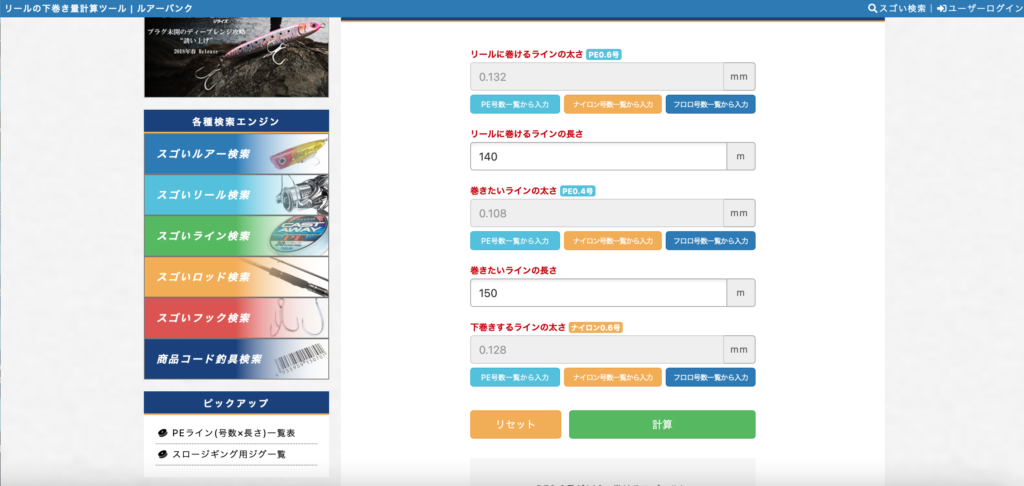The width and height of the screenshot is (1024, 486).
Task: Select フロロ号数一覧から入力 under backing line thickness
Action: [x=710, y=378]
